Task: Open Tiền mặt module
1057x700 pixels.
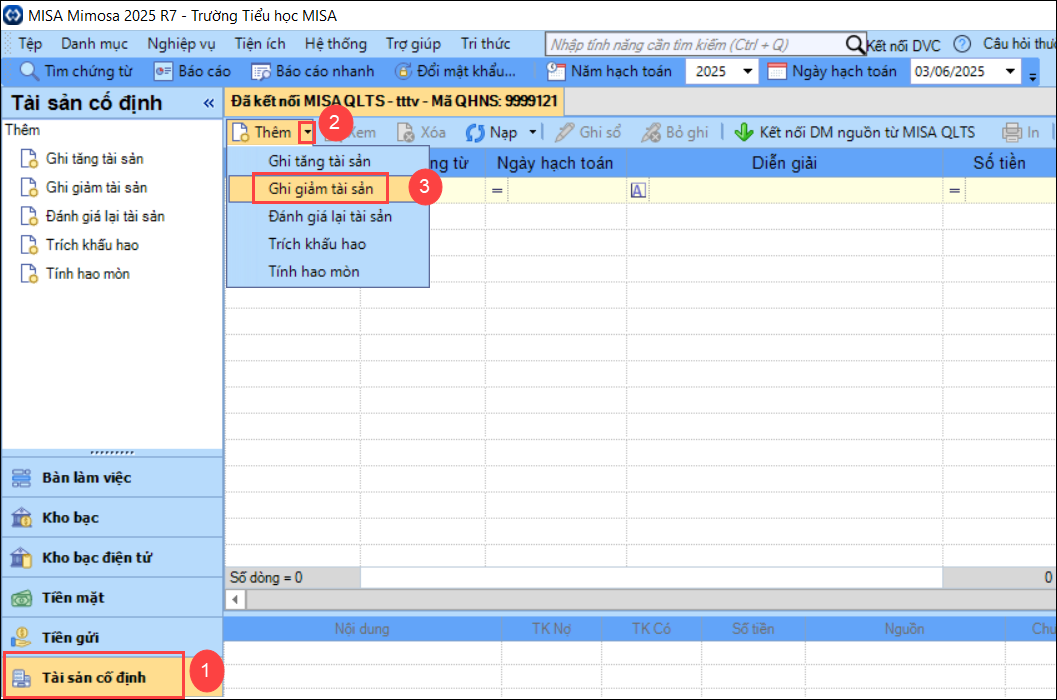Action: (112, 597)
